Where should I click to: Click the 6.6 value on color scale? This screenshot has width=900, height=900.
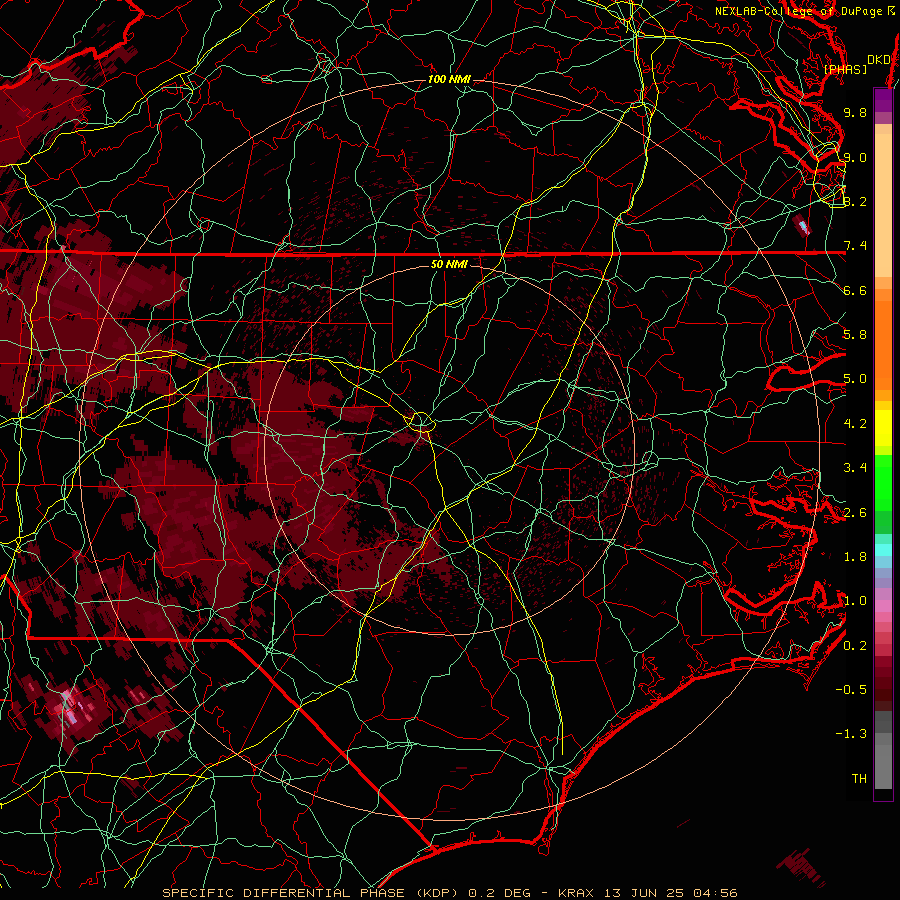click(x=855, y=290)
